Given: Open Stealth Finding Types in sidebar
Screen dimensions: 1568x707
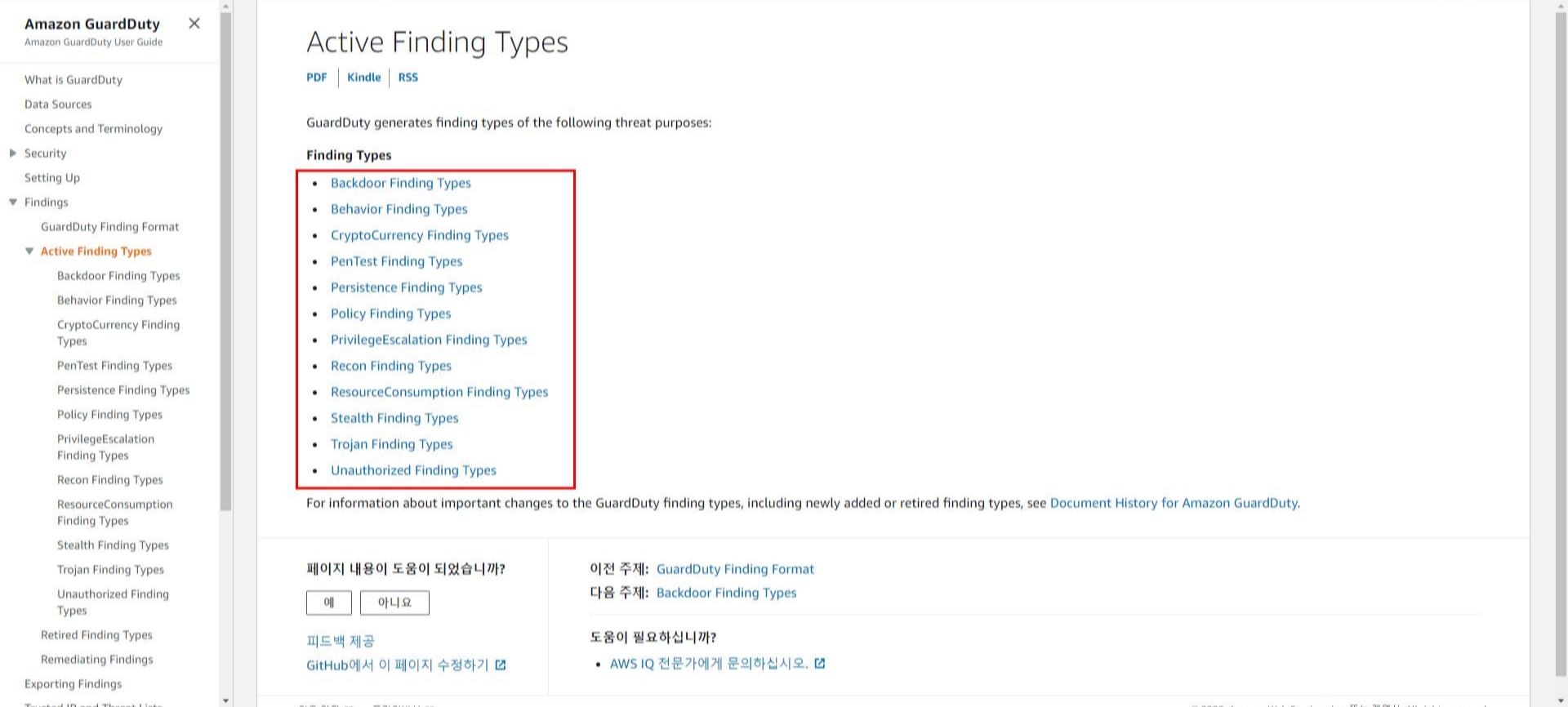Looking at the screenshot, I should pos(113,545).
